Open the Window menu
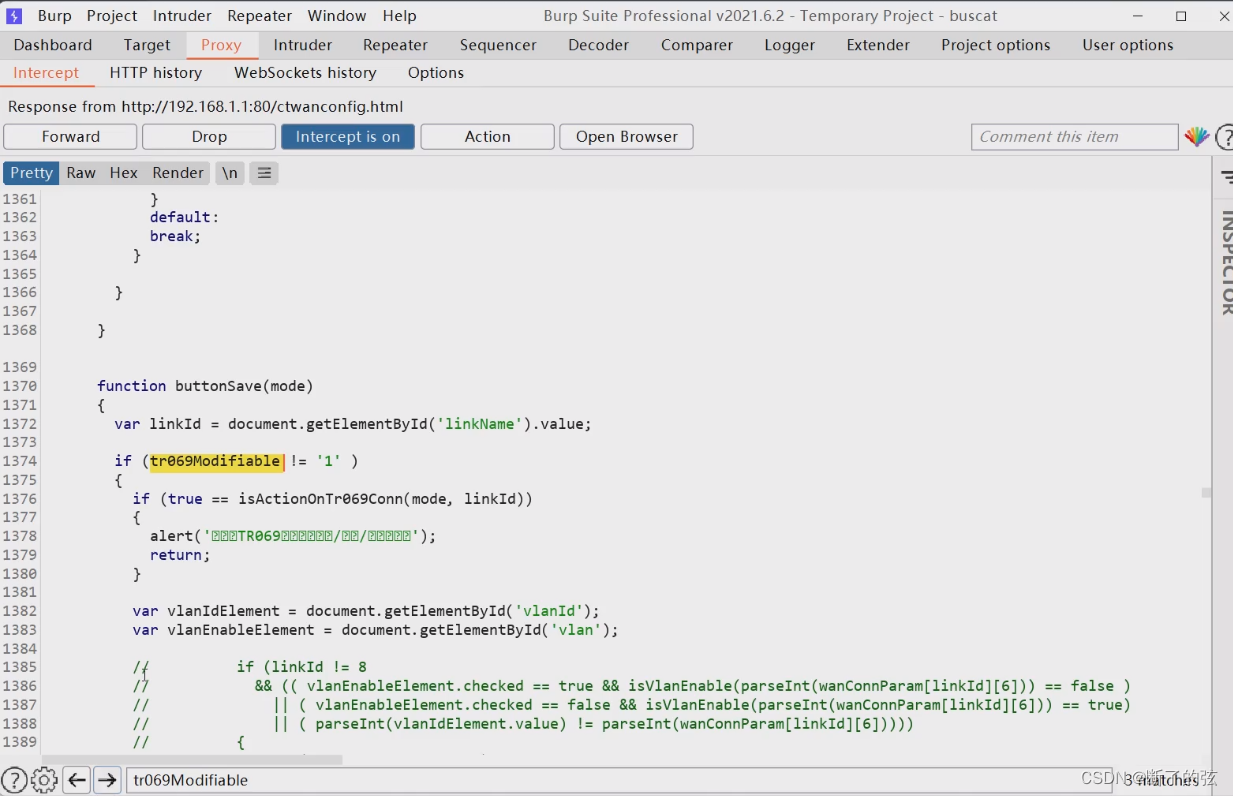1233x796 pixels. point(337,16)
